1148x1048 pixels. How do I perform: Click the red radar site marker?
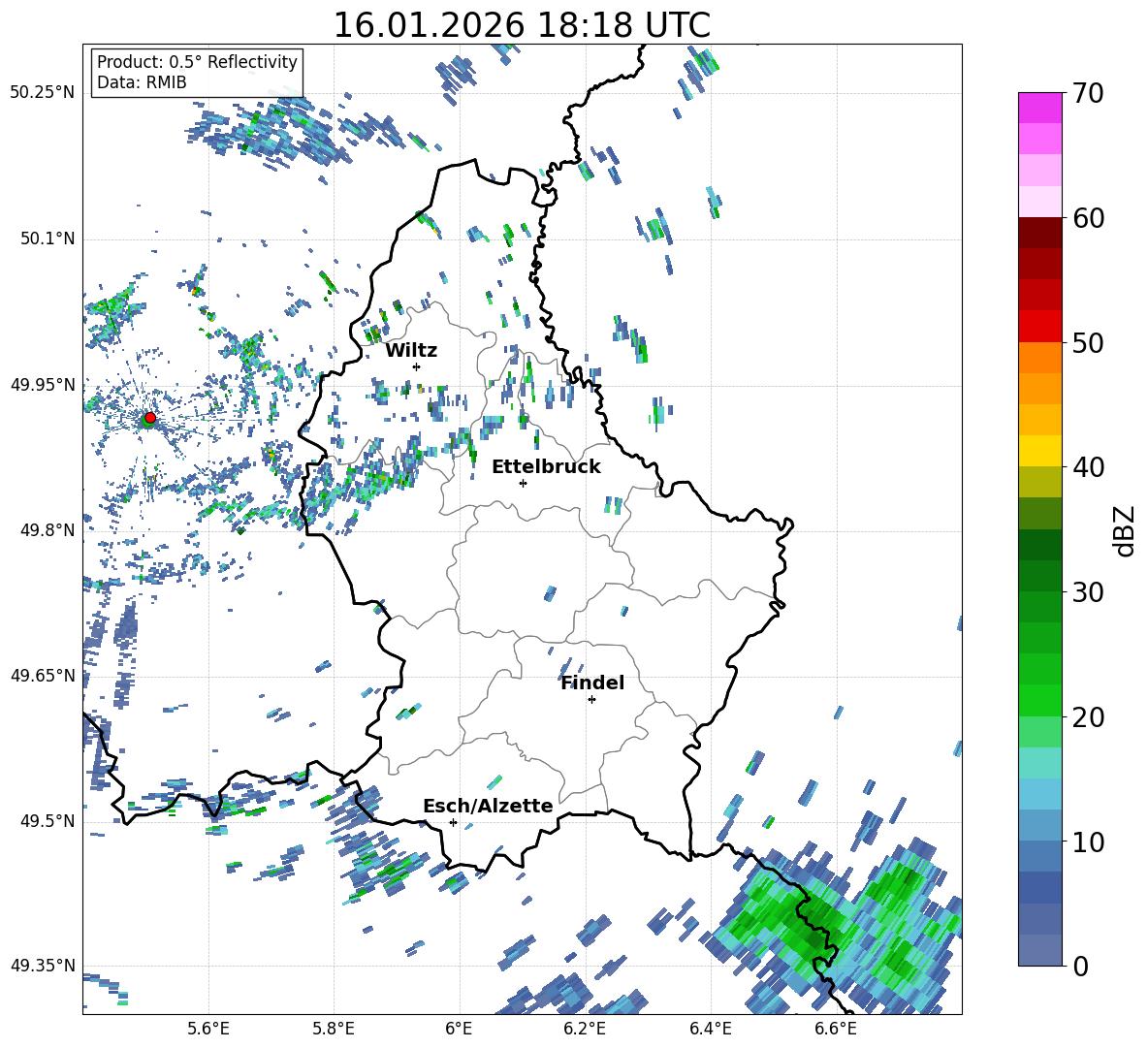pyautogui.click(x=150, y=417)
